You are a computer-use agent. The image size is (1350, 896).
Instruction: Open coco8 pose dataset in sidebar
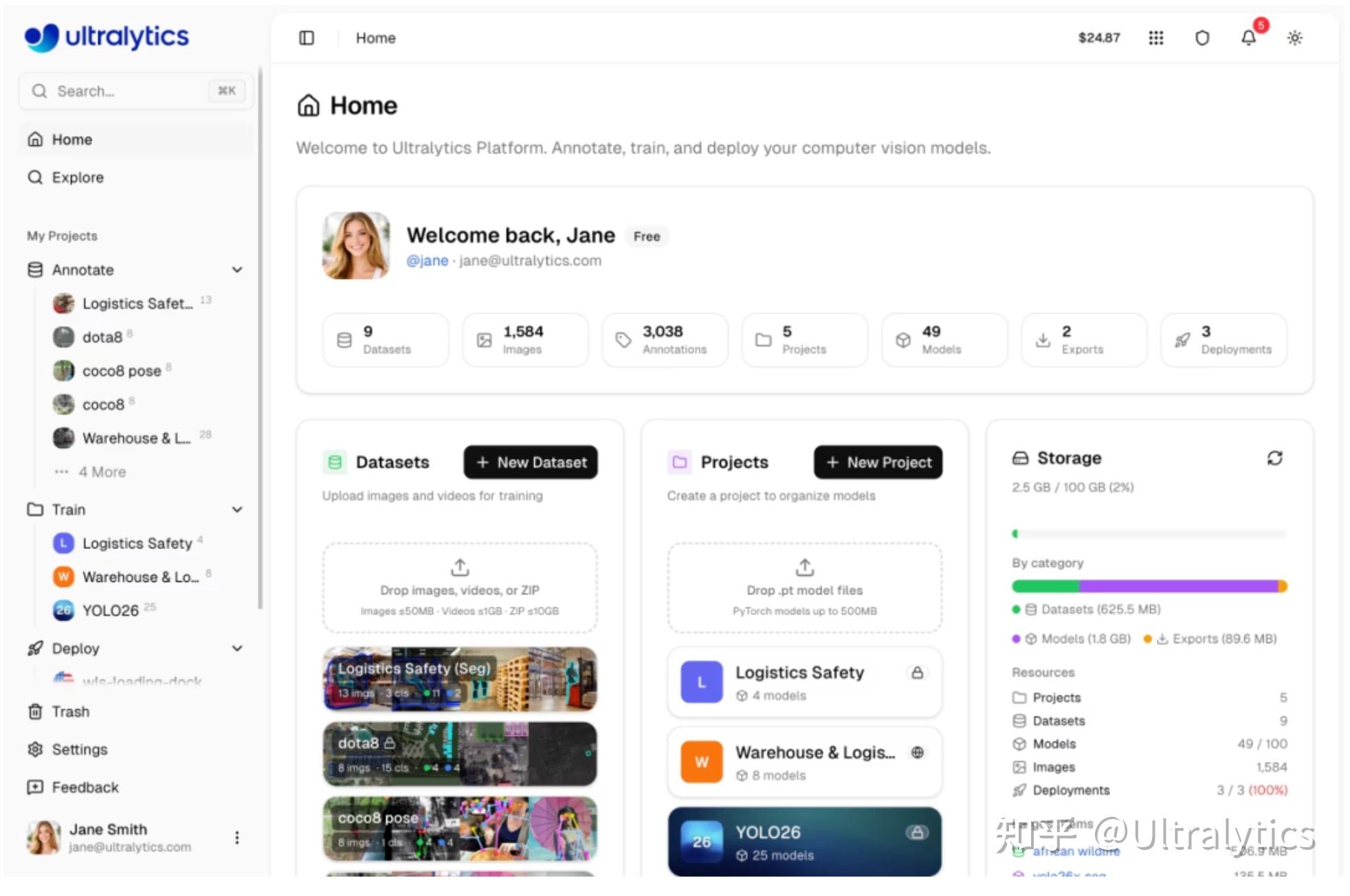tap(113, 371)
